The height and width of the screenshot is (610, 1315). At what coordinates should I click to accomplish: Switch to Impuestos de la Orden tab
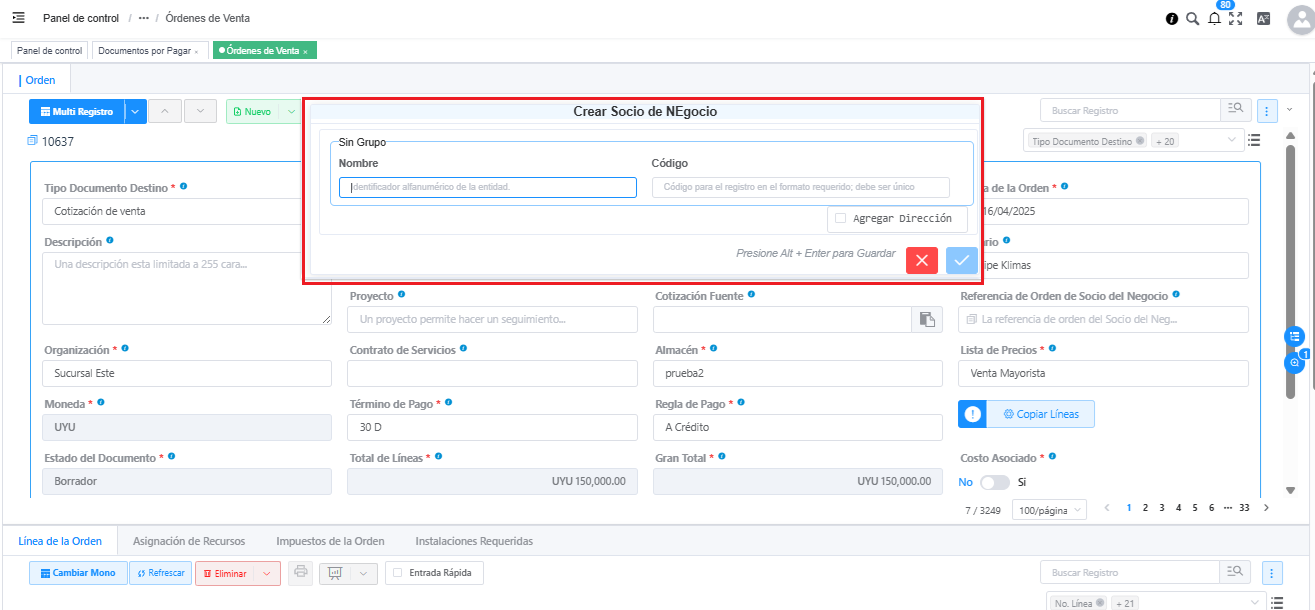click(330, 541)
